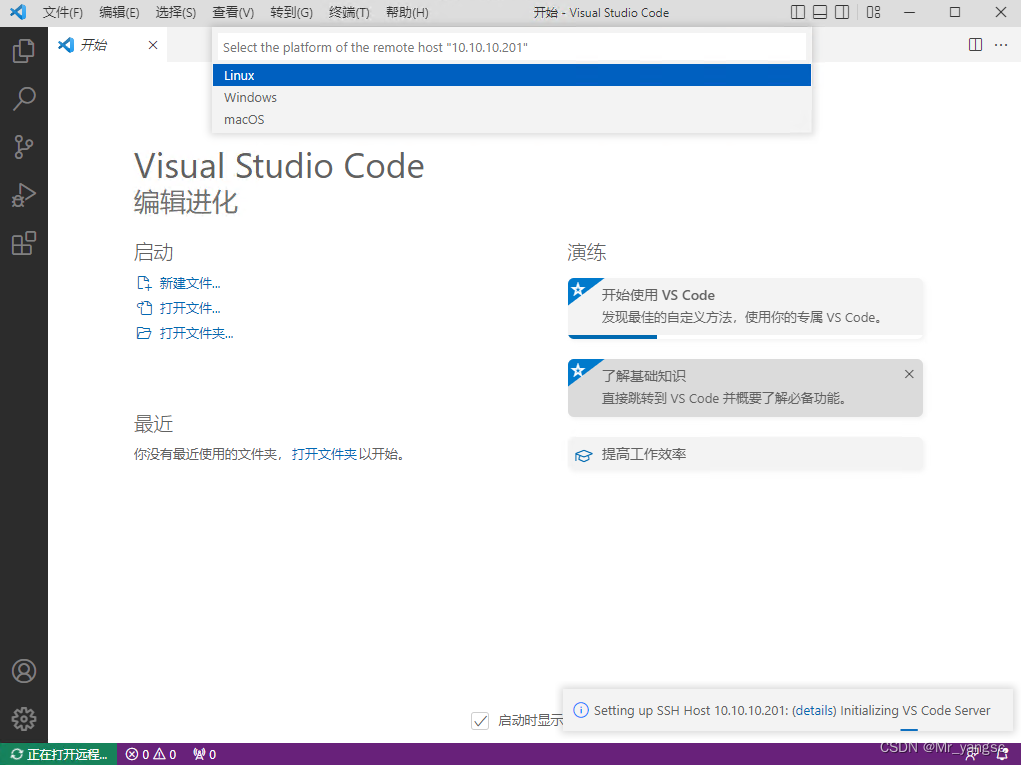The image size is (1021, 765).
Task: Select macOS as remote platform
Action: coord(512,119)
